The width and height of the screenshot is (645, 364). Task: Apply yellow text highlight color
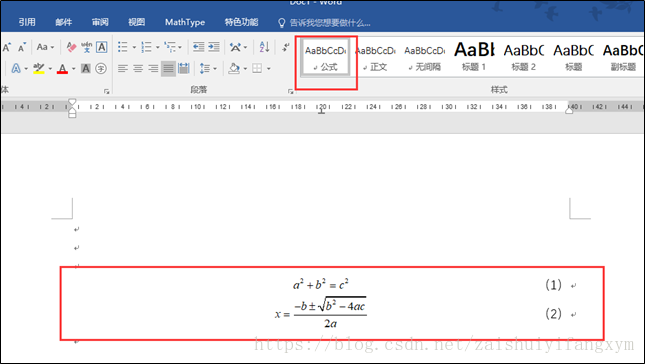point(39,68)
